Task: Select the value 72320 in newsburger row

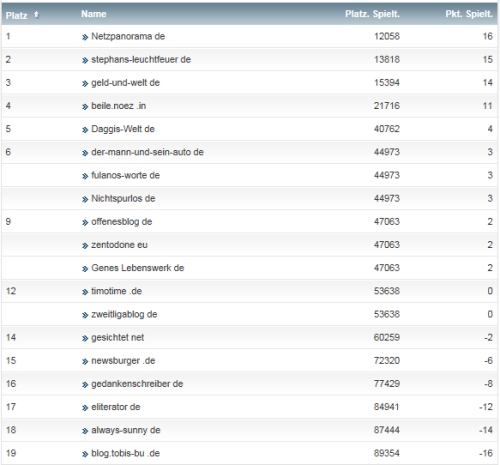Action: tap(387, 361)
